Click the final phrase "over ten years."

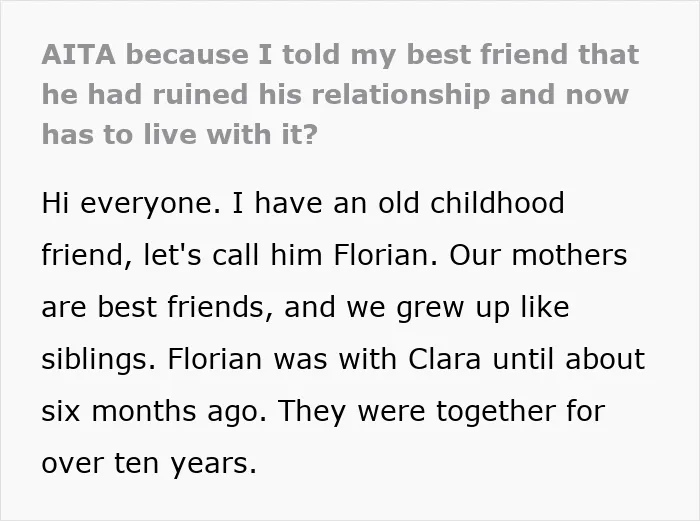click(149, 463)
